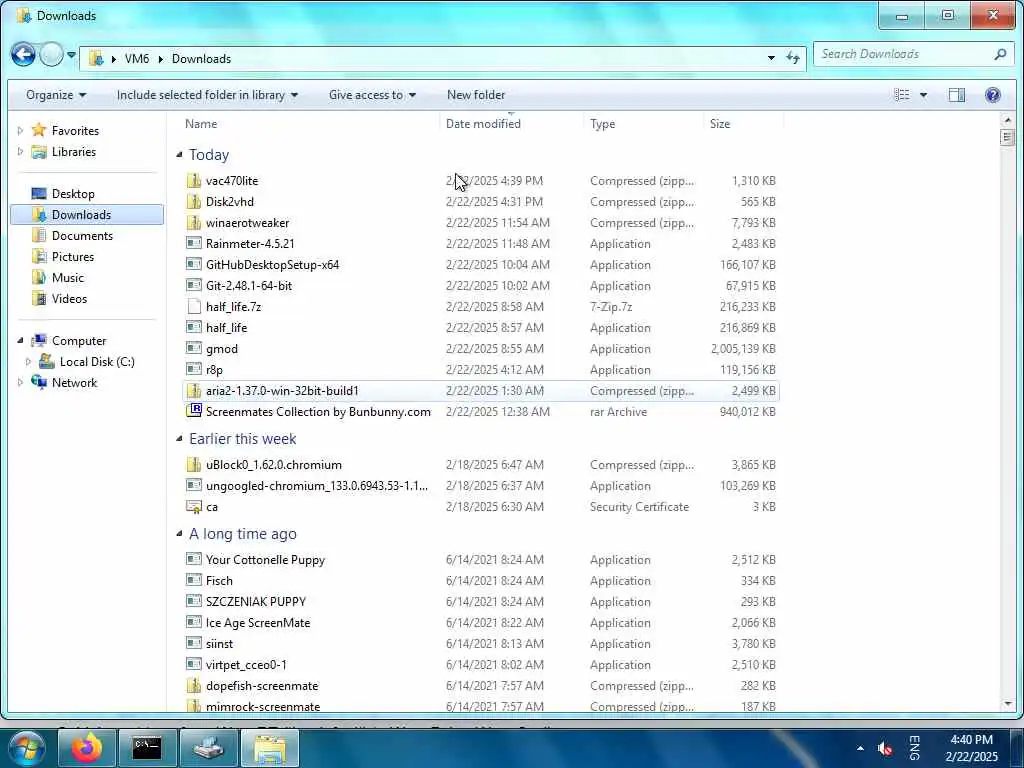Select the half_life.7z file icon
Screen dimensions: 1024x768
(x=193, y=306)
